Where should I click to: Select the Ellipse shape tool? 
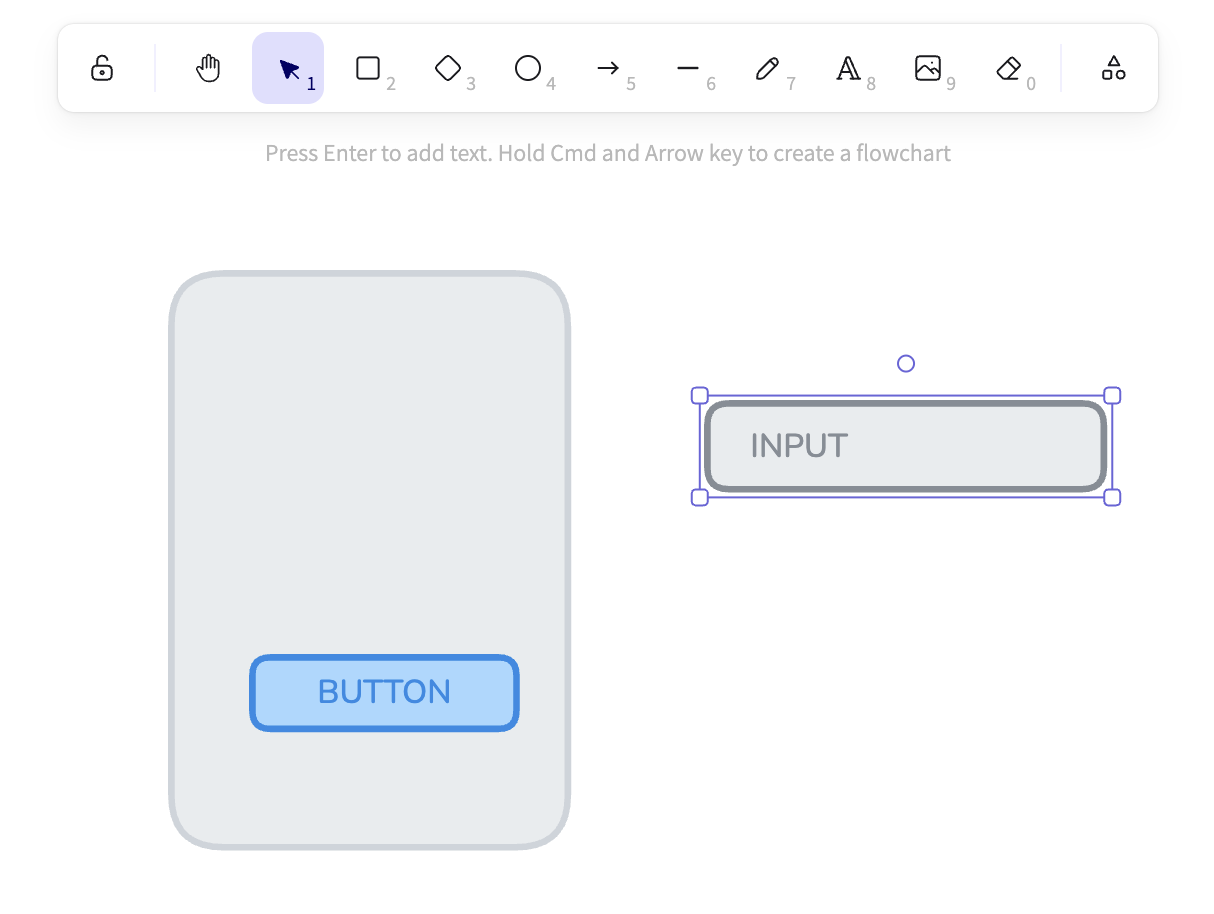click(x=528, y=68)
